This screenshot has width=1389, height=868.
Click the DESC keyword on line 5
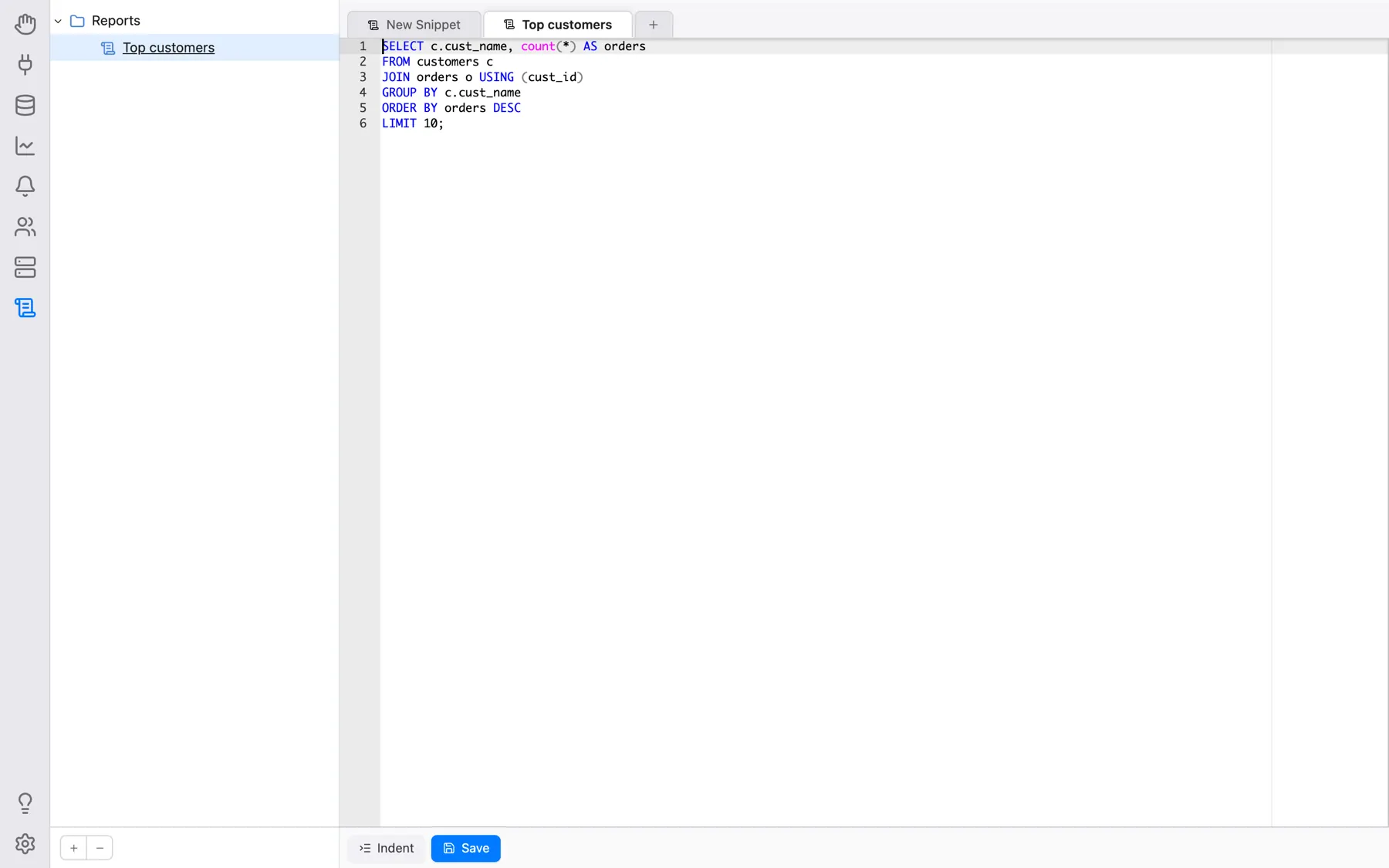pos(507,108)
